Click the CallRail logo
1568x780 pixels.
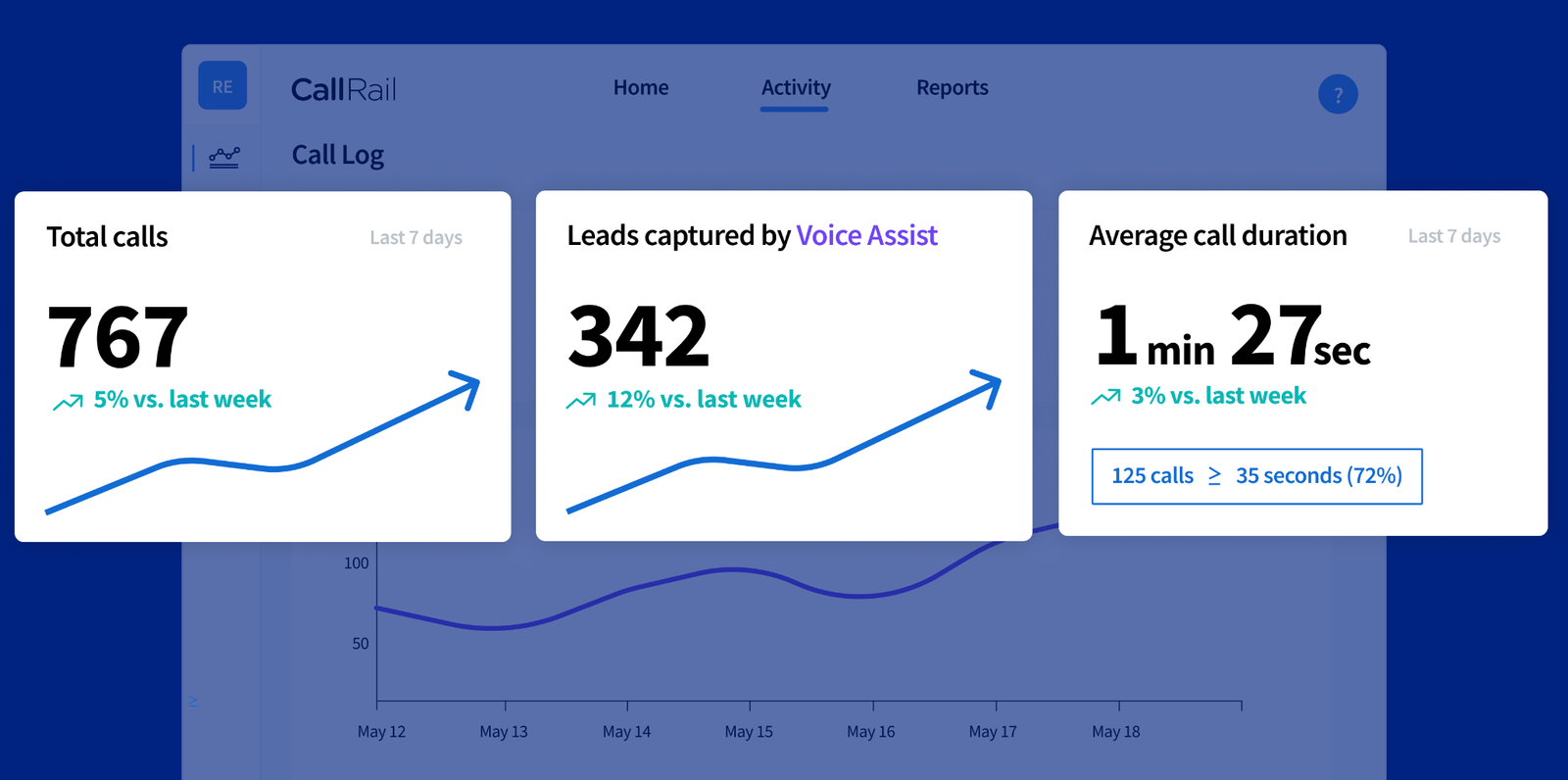[x=344, y=89]
